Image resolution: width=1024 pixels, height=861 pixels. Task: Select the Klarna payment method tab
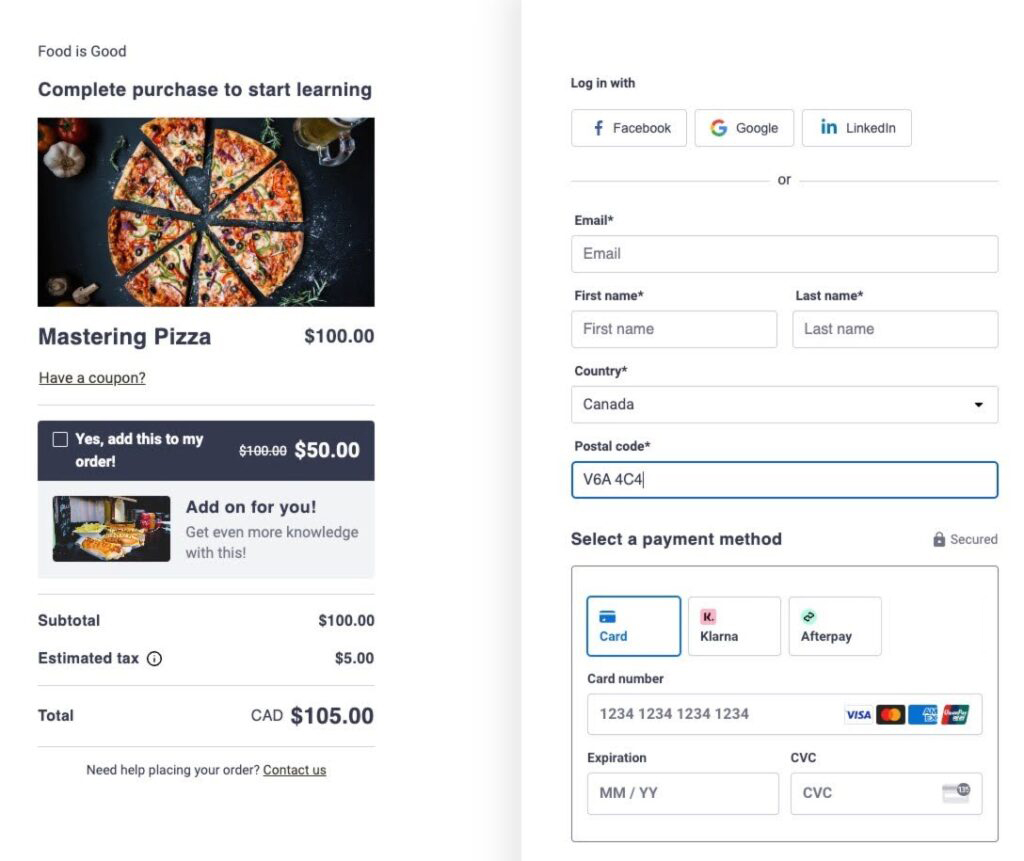pos(734,626)
